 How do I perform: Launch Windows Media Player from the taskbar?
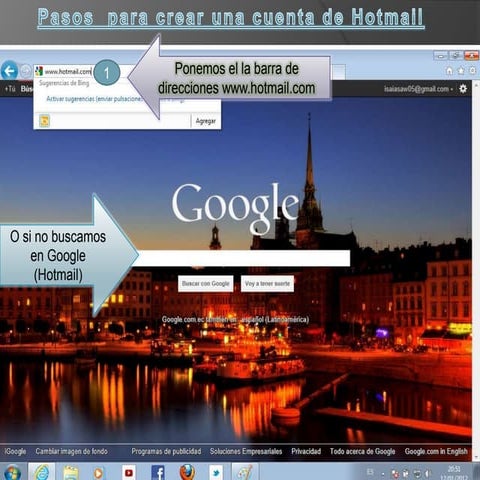coord(98,473)
